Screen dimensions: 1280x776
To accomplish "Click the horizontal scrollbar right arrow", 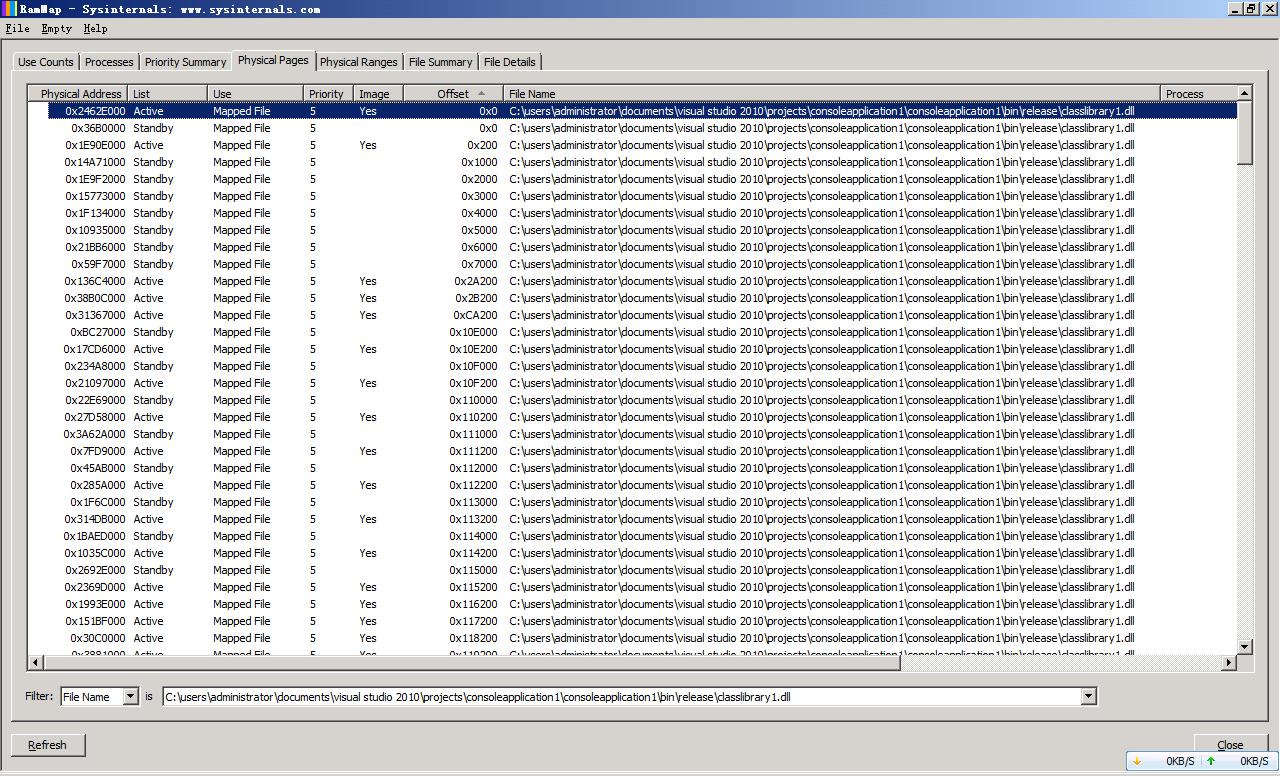I will tap(1229, 662).
